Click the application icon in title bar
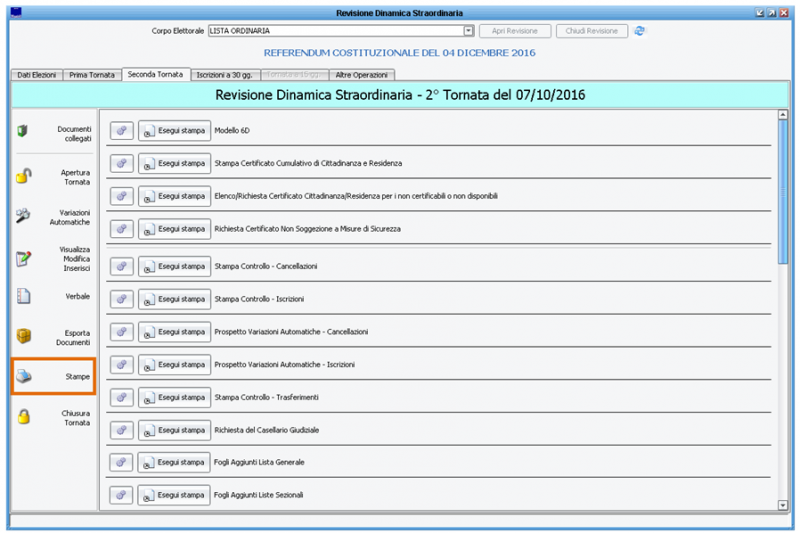This screenshot has height=533, width=800. [16, 12]
